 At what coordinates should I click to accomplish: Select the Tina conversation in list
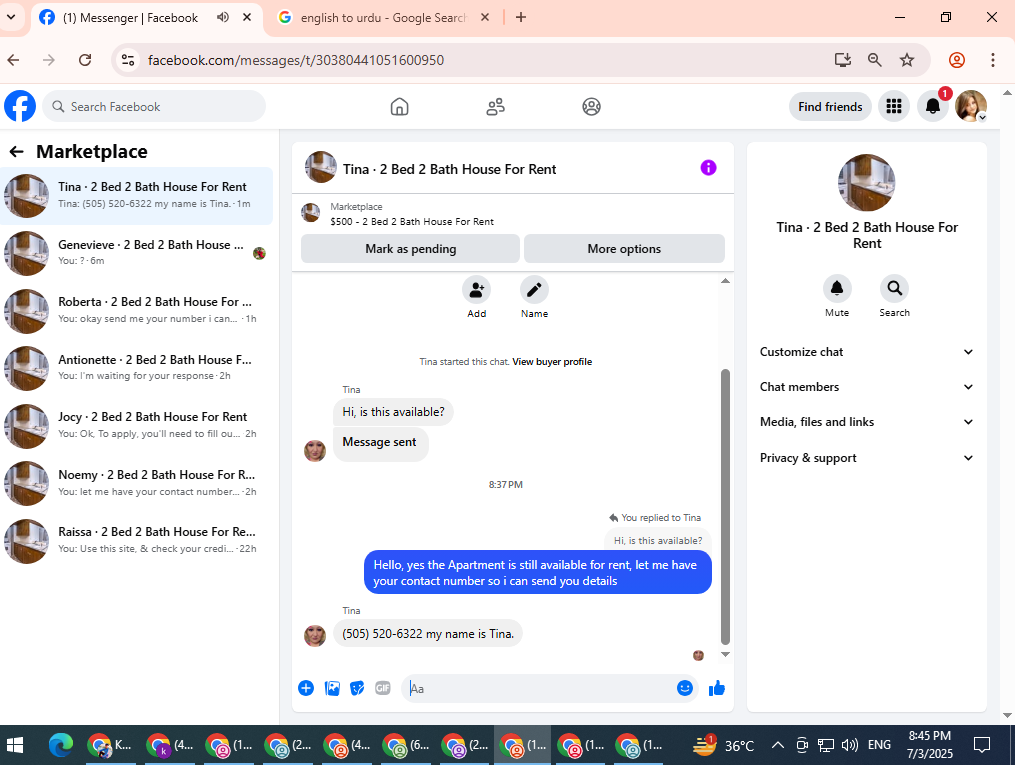137,195
